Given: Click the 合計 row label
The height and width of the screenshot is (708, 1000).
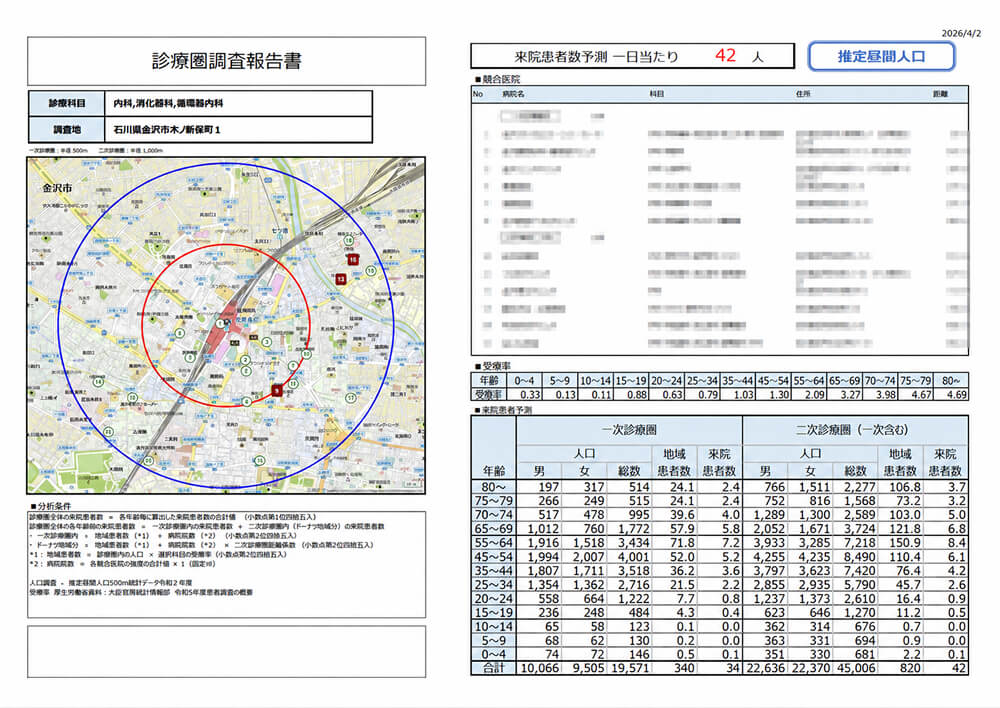Looking at the screenshot, I should coord(494,668).
